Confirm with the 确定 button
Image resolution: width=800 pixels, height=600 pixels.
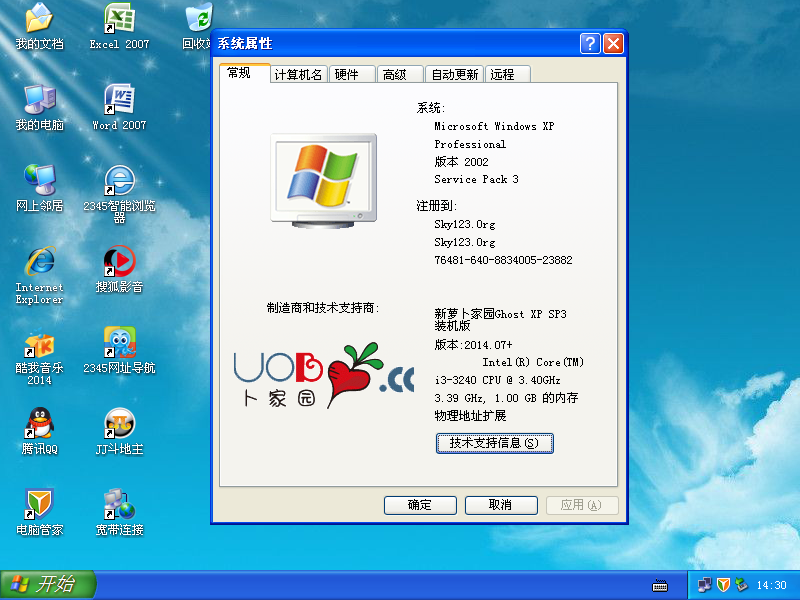click(420, 505)
